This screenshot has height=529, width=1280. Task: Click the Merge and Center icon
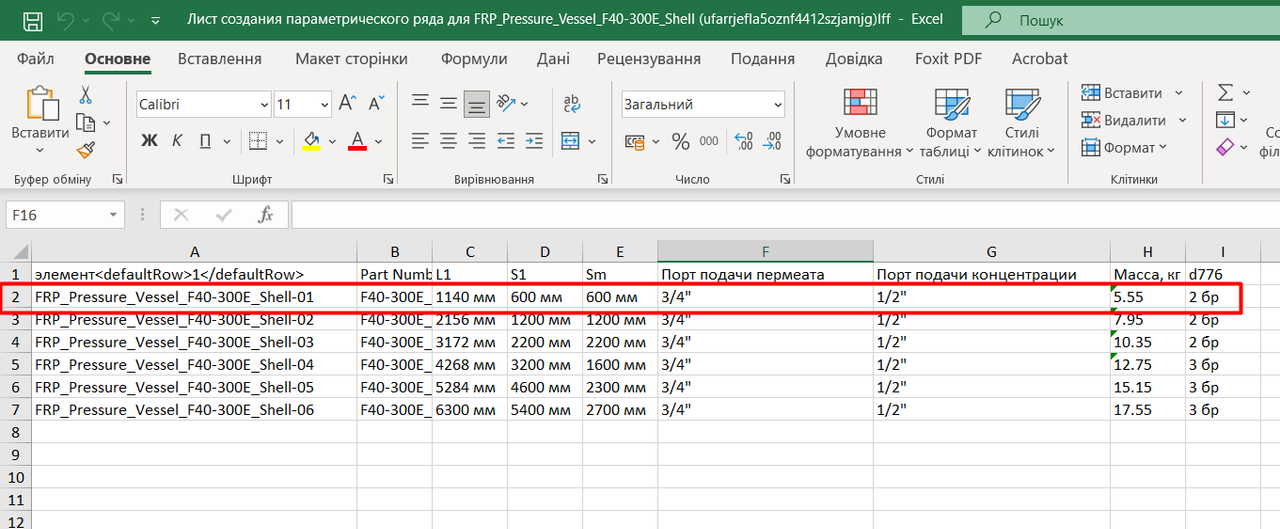click(x=570, y=140)
